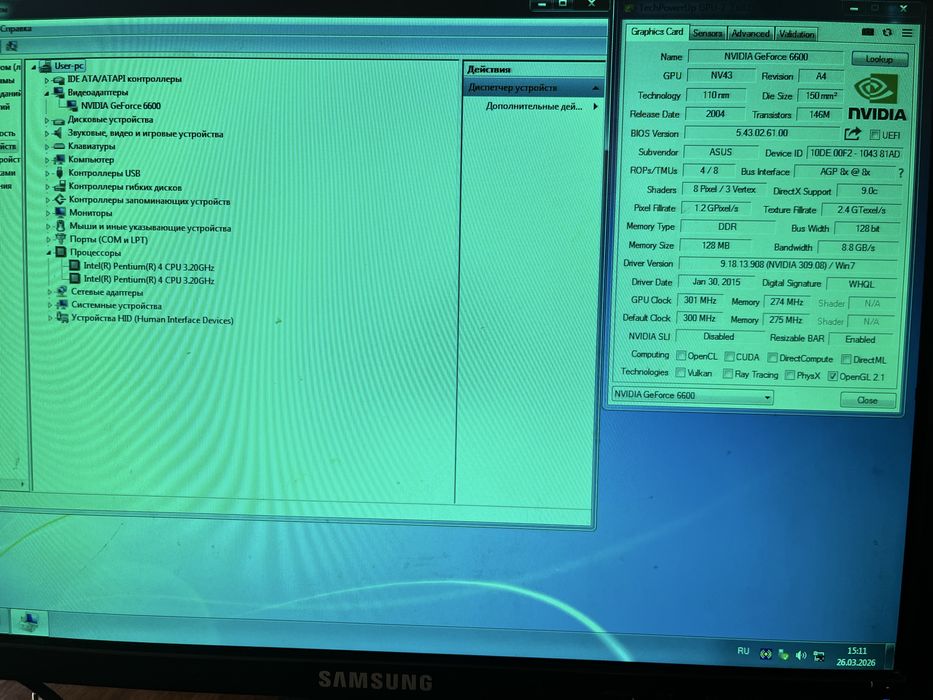Click GPU-Z refresh icon
933x700 pixels.
pos(887,32)
